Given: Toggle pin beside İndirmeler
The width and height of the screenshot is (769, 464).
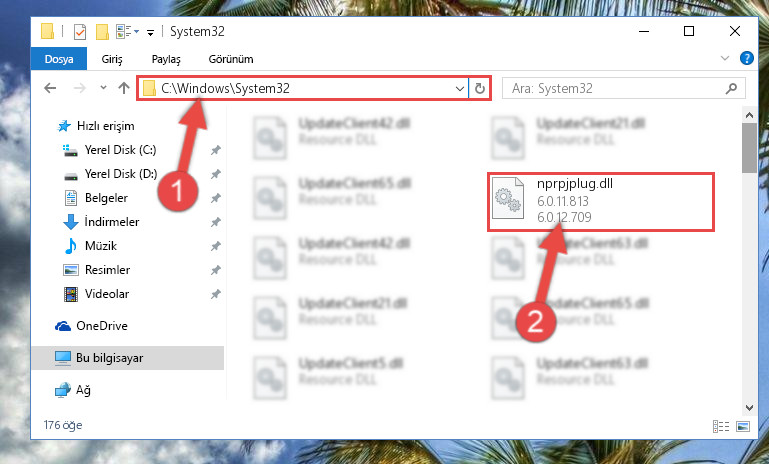Looking at the screenshot, I should click(x=215, y=222).
